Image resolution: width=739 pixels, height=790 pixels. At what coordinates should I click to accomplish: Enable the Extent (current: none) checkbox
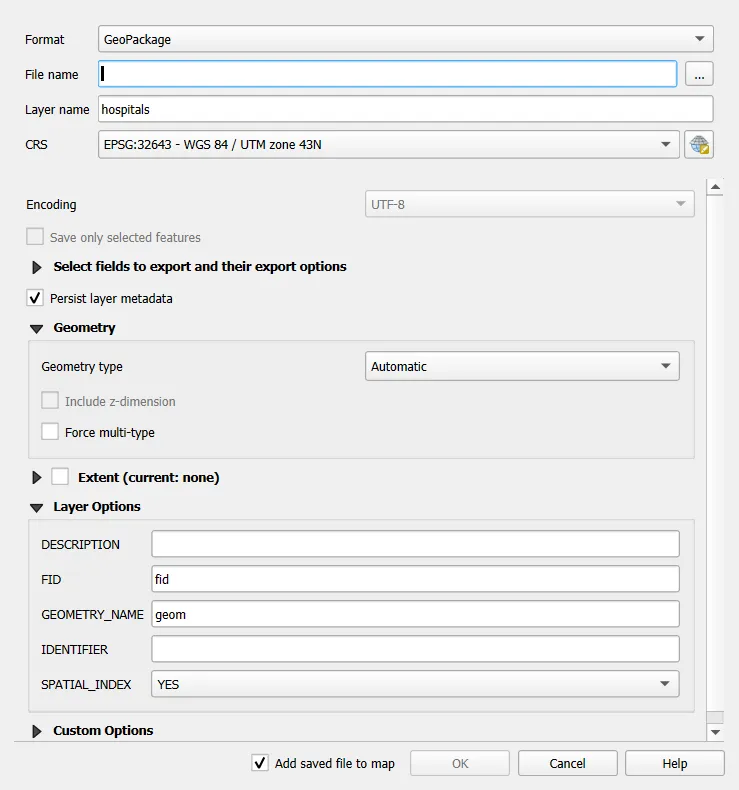pyautogui.click(x=60, y=477)
